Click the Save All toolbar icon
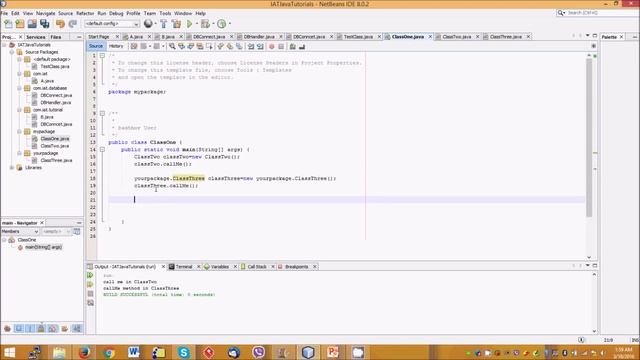 click(x=44, y=24)
